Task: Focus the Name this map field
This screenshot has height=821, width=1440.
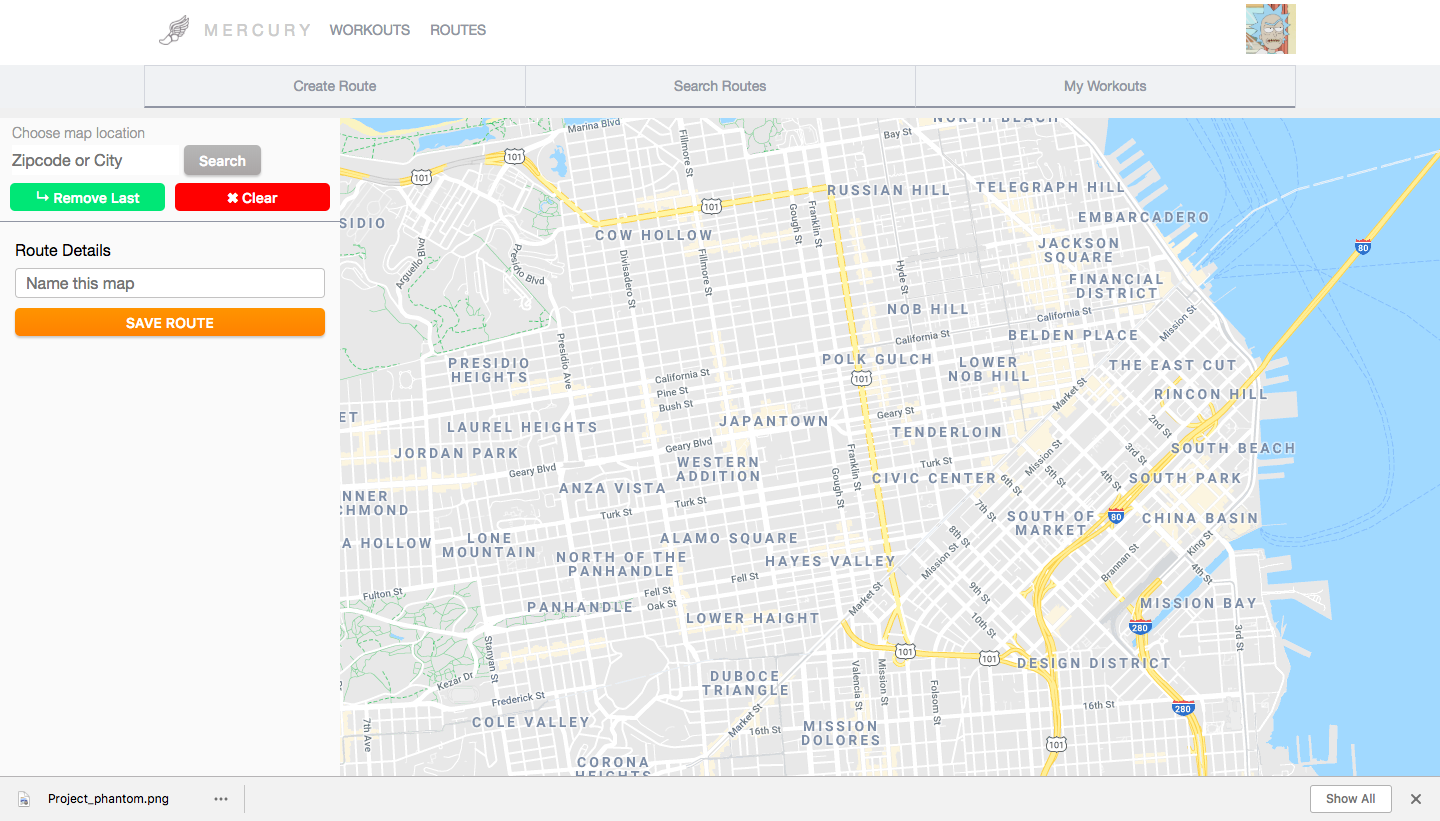Action: point(170,283)
